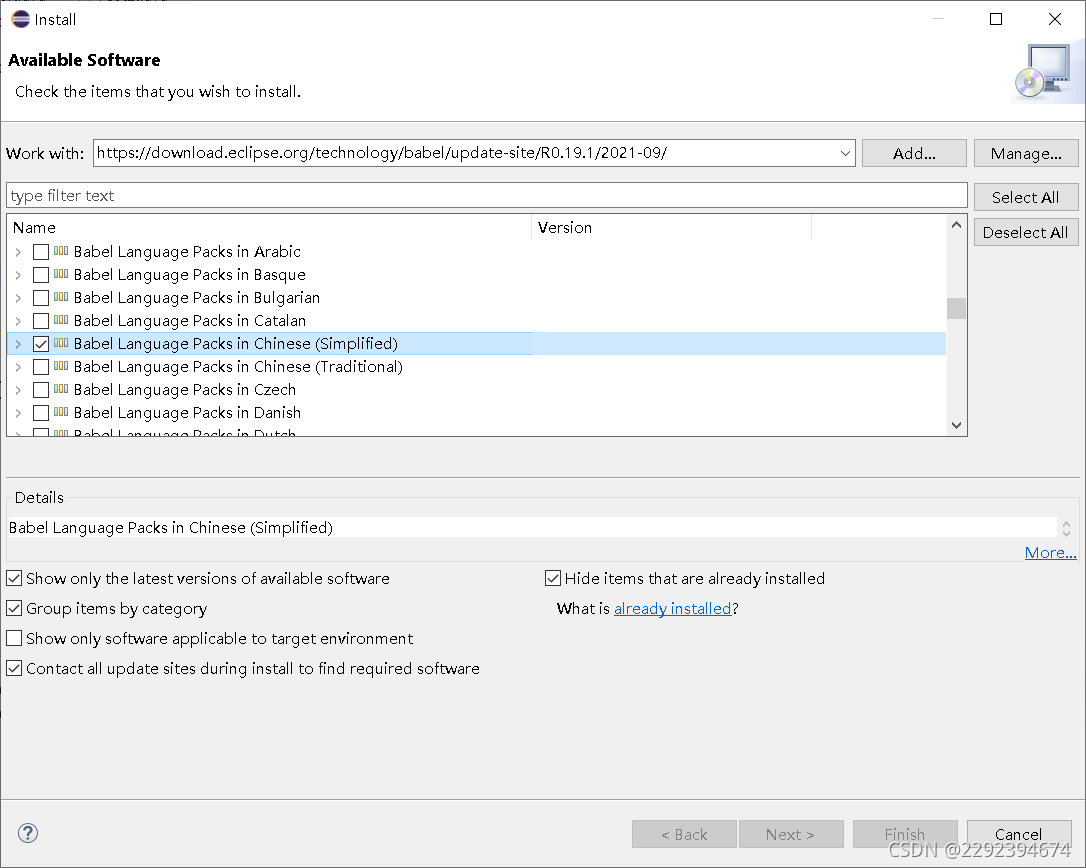1086x868 pixels.
Task: Click the list scroll down arrow
Action: (x=956, y=425)
